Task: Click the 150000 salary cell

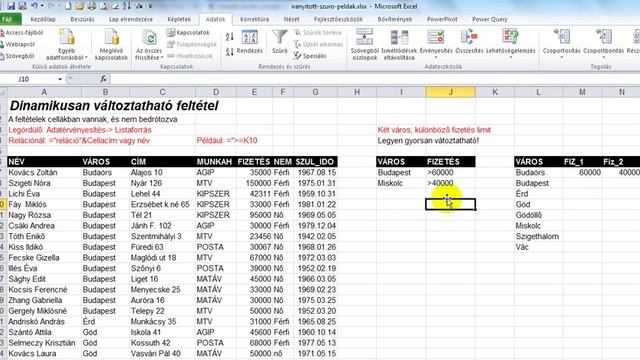Action: tap(254, 183)
